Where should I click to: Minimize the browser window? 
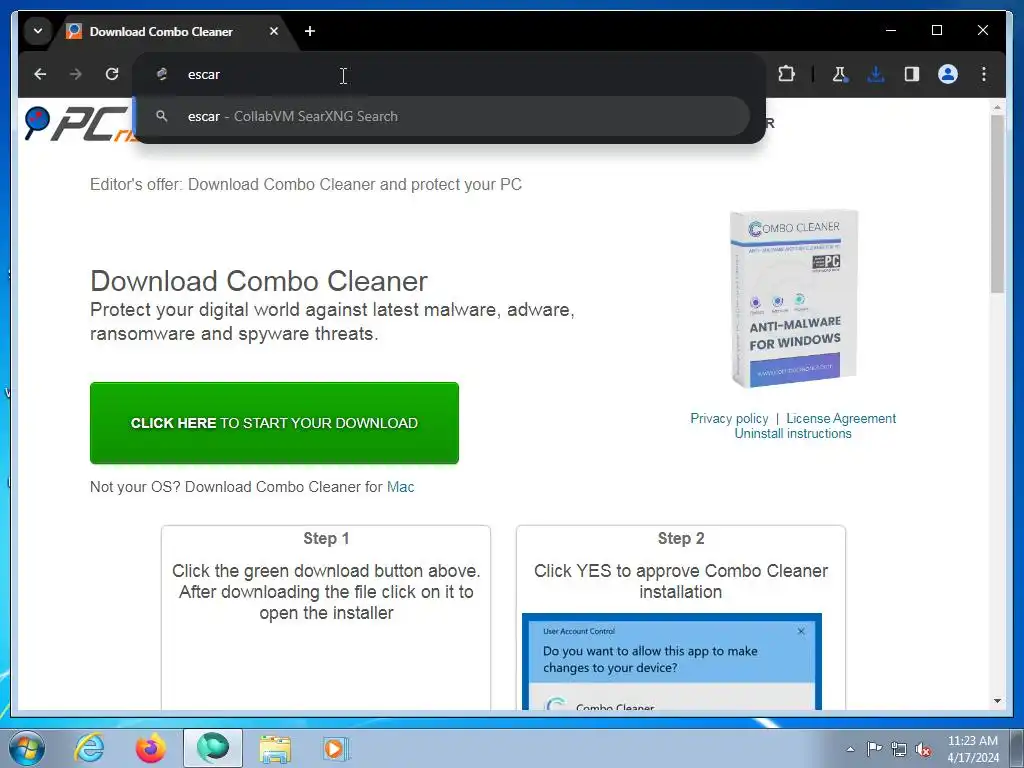(891, 30)
